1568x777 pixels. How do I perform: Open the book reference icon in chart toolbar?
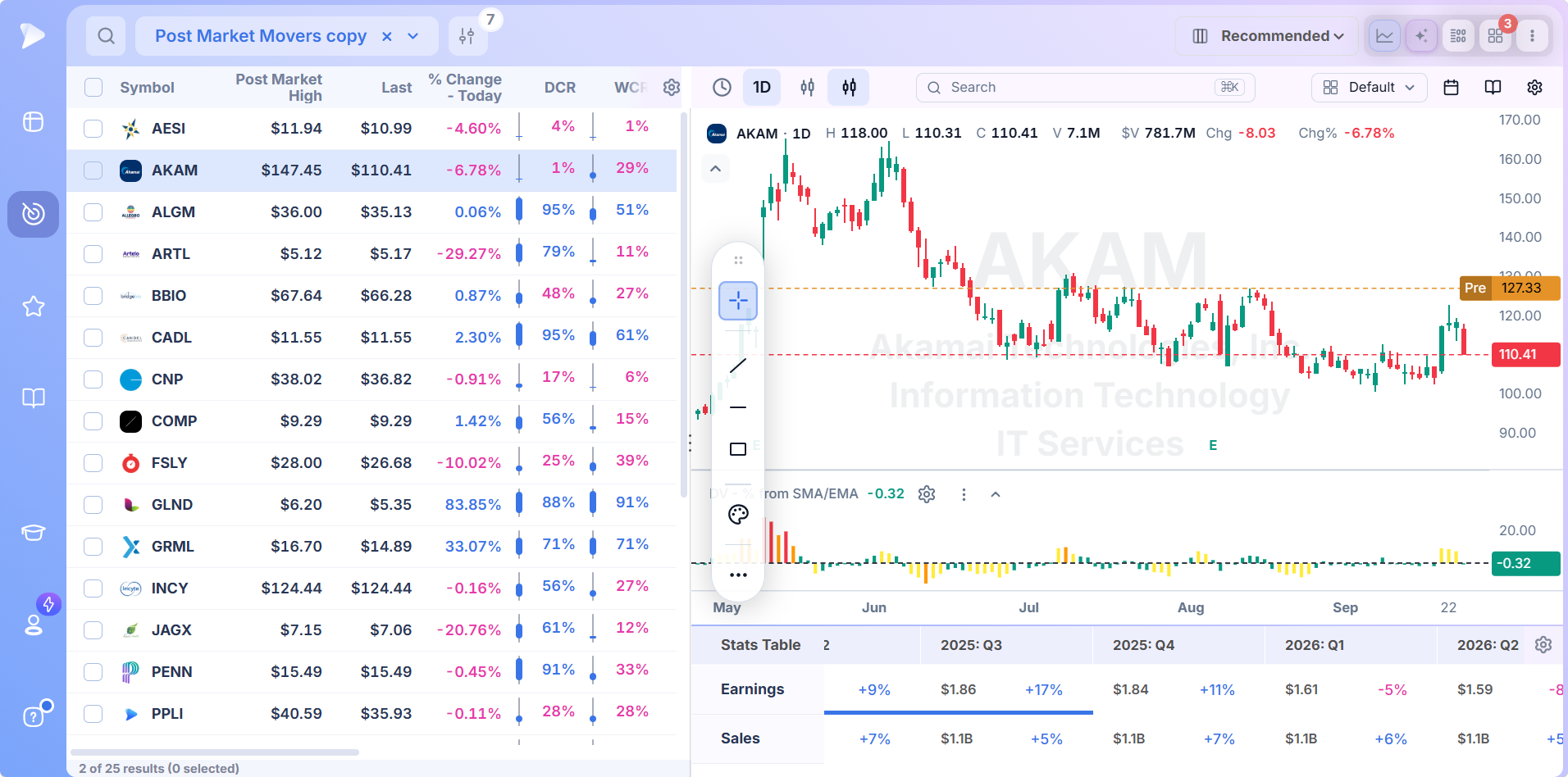pyautogui.click(x=1493, y=87)
